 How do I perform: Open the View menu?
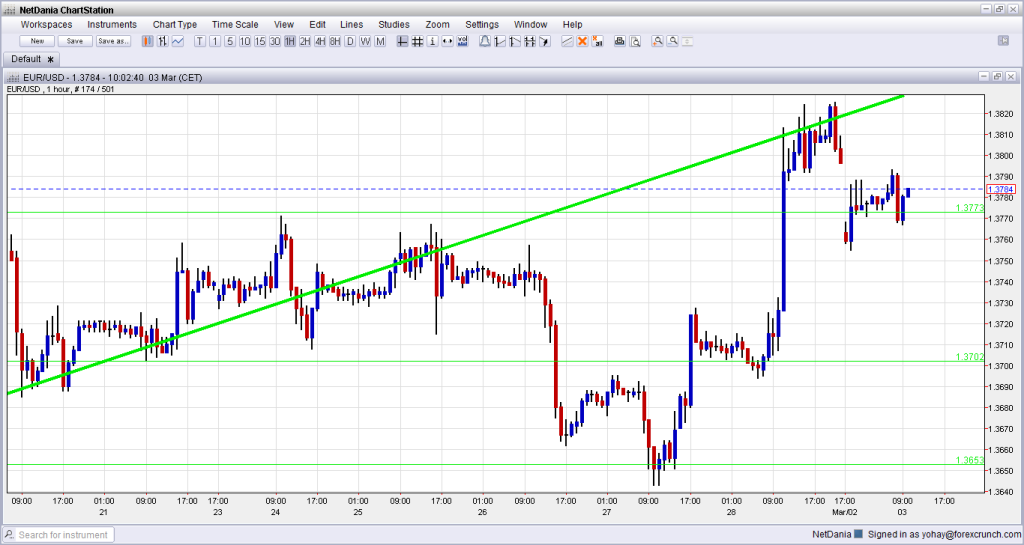point(283,24)
